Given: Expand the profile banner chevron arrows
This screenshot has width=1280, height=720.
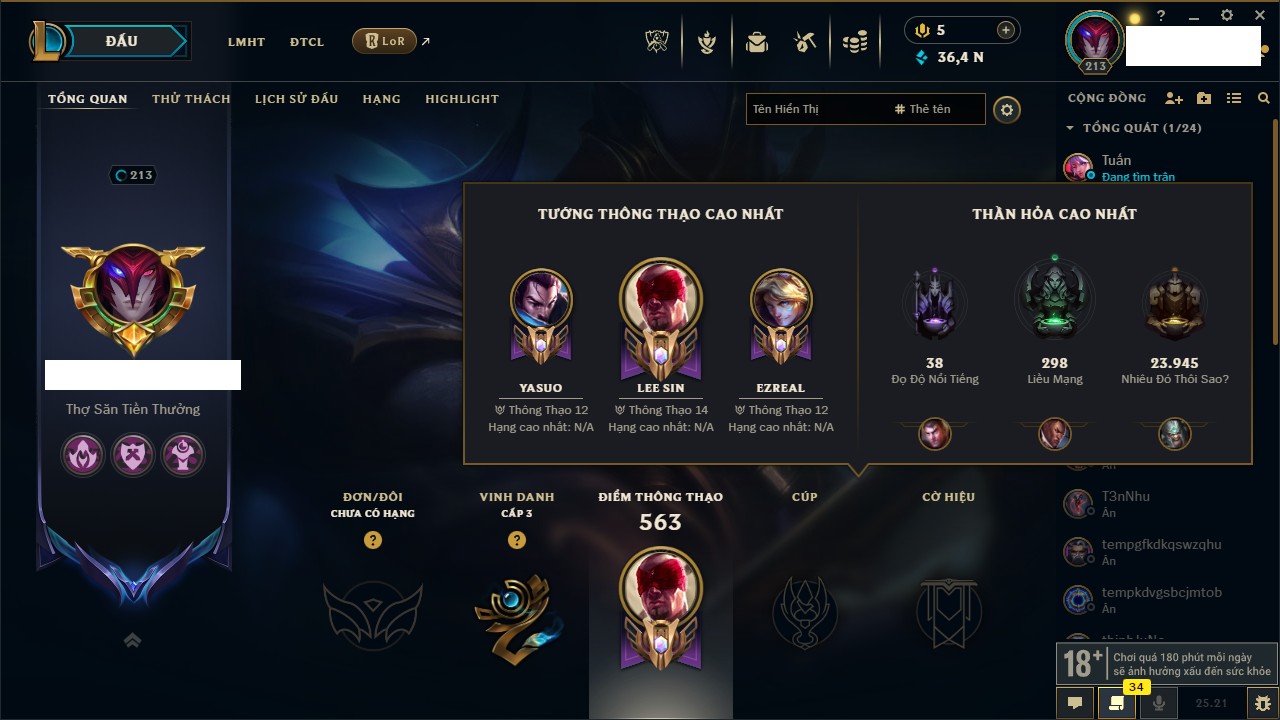Looking at the screenshot, I should (132, 640).
